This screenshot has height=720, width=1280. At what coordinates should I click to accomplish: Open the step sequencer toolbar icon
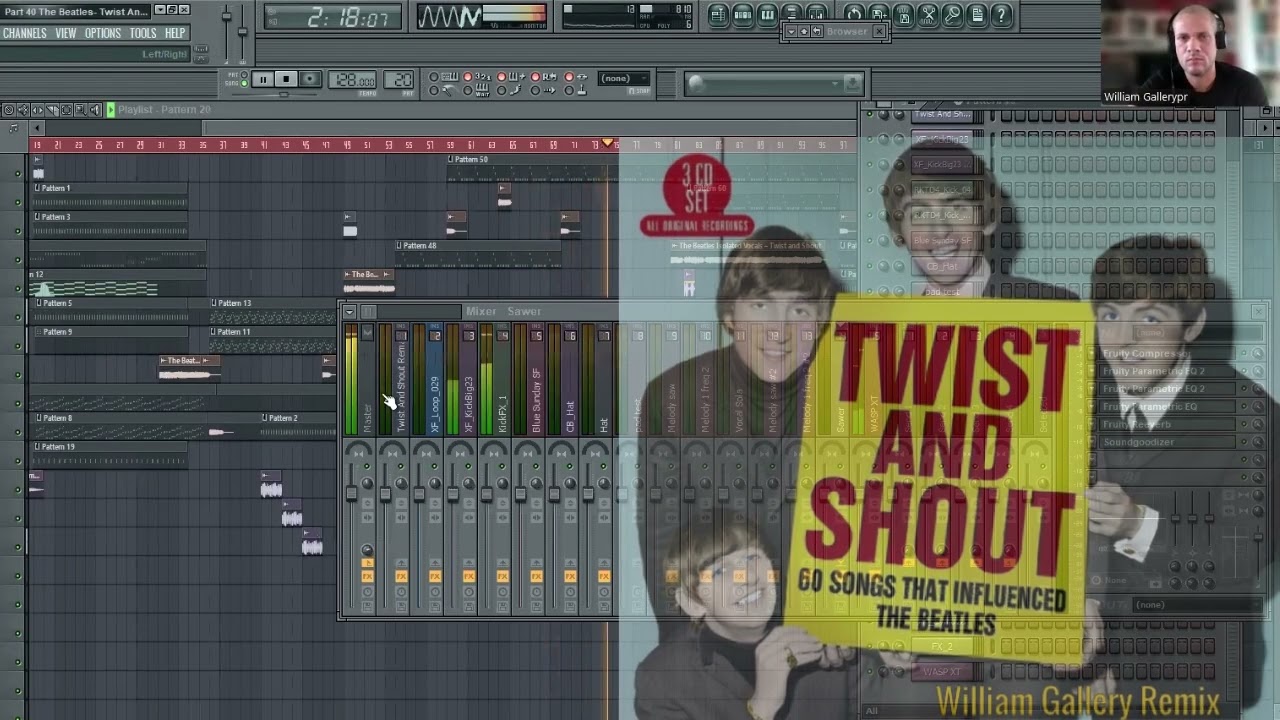coord(743,14)
